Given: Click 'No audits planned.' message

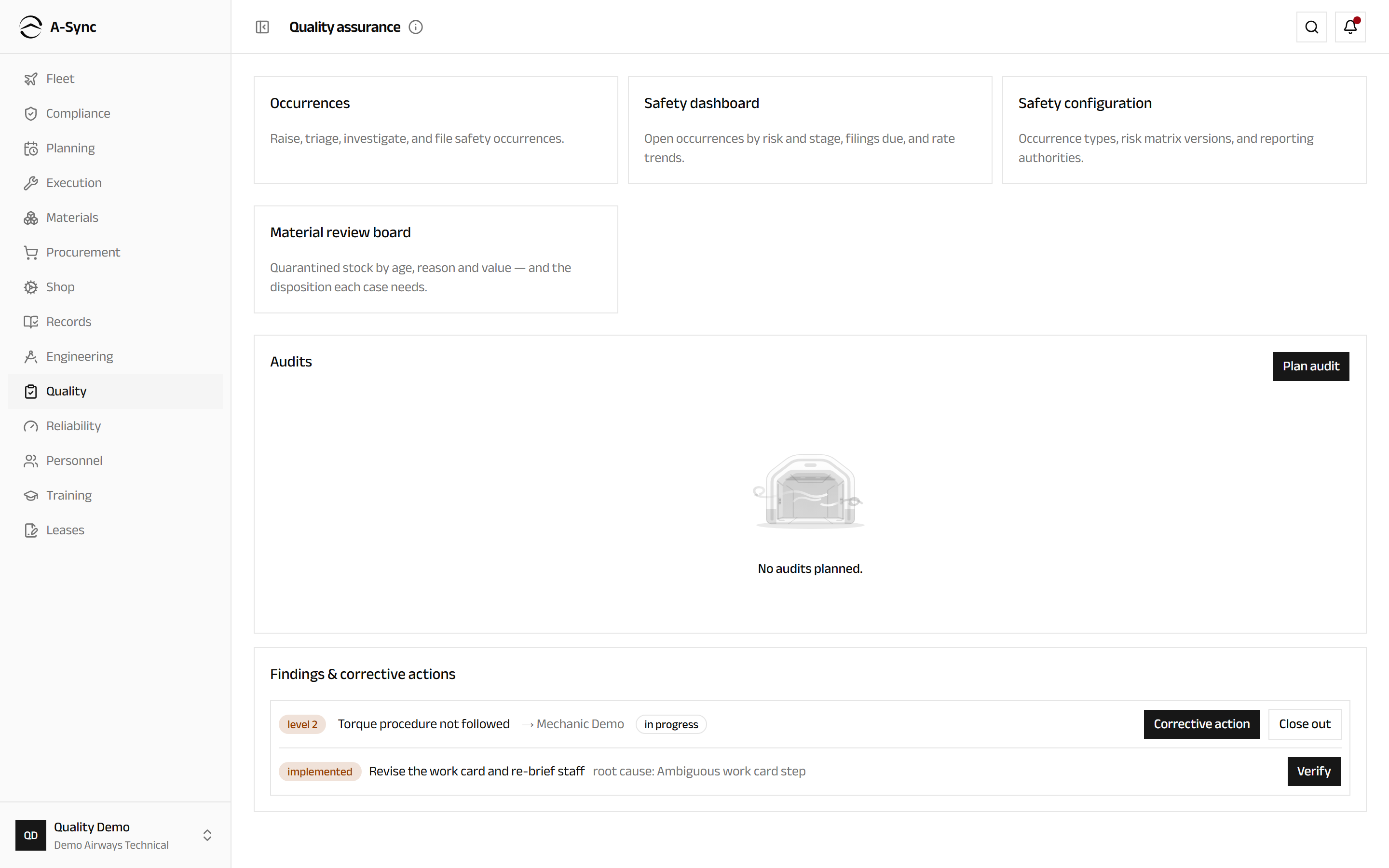Looking at the screenshot, I should [x=810, y=569].
